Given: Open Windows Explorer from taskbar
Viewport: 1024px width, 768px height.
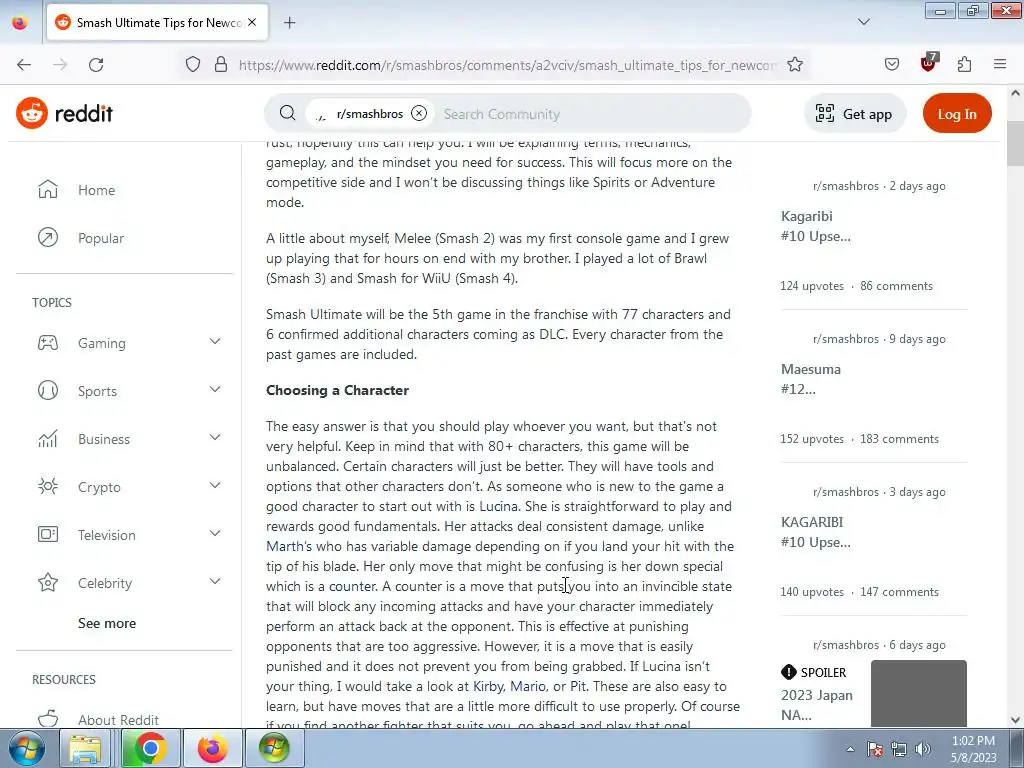Looking at the screenshot, I should click(85, 748).
